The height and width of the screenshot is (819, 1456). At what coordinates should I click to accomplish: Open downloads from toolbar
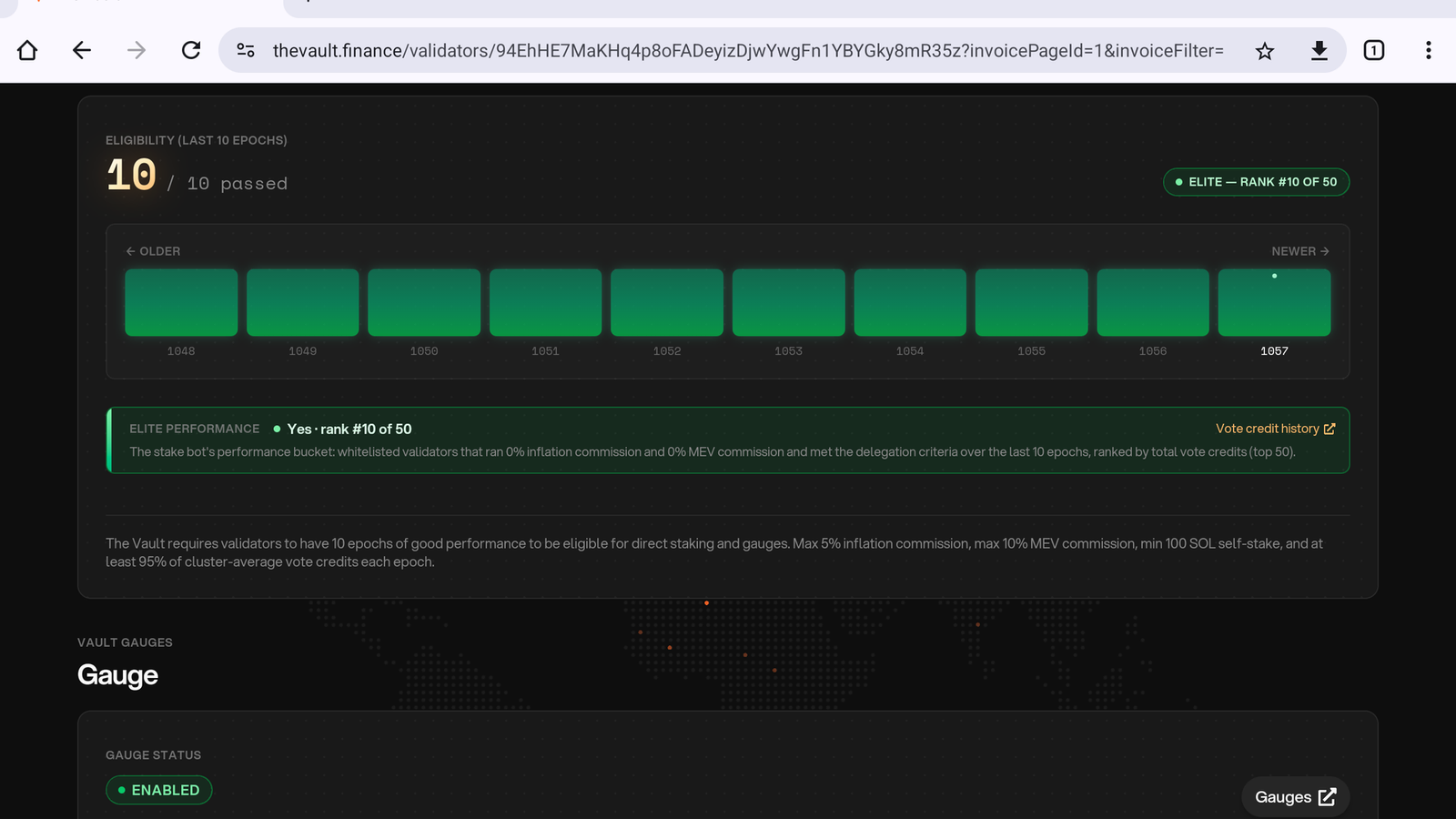1319,50
